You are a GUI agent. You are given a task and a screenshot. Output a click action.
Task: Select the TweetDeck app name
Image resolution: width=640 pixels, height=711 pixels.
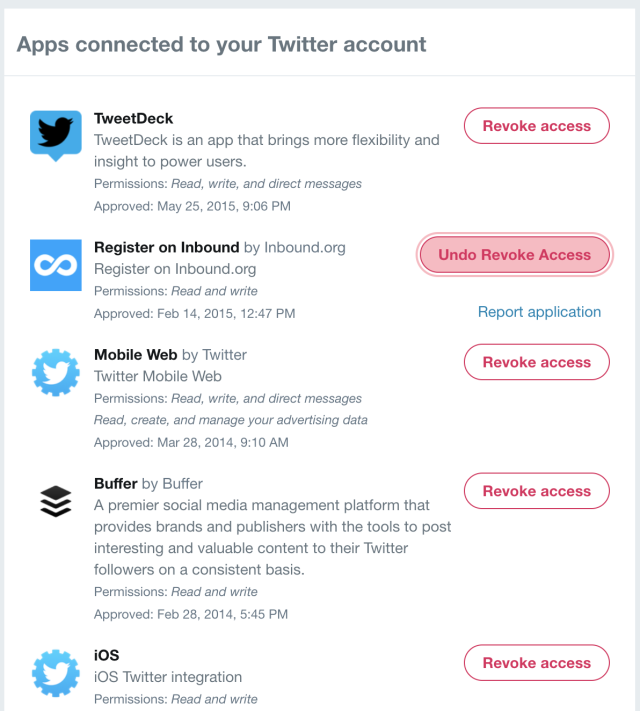coord(133,119)
